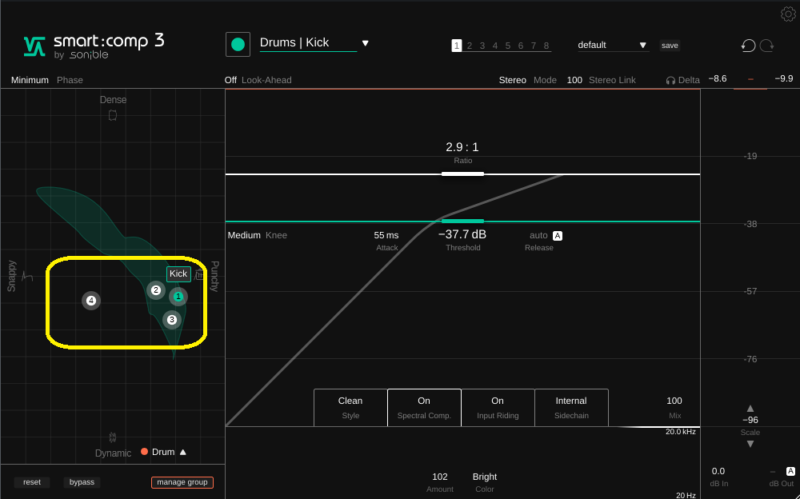Select instance node 2 in the group view
The width and height of the screenshot is (800, 499).
[156, 291]
